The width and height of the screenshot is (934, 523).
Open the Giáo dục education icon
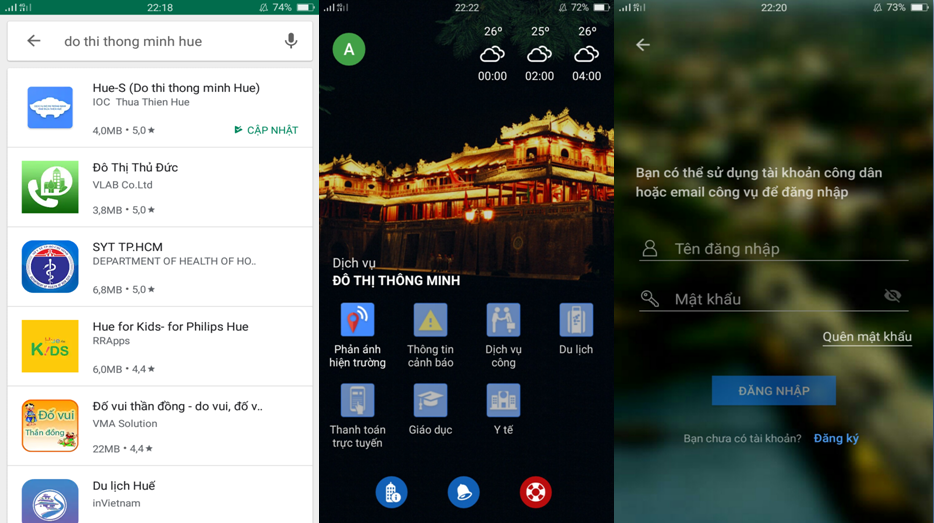[430, 401]
